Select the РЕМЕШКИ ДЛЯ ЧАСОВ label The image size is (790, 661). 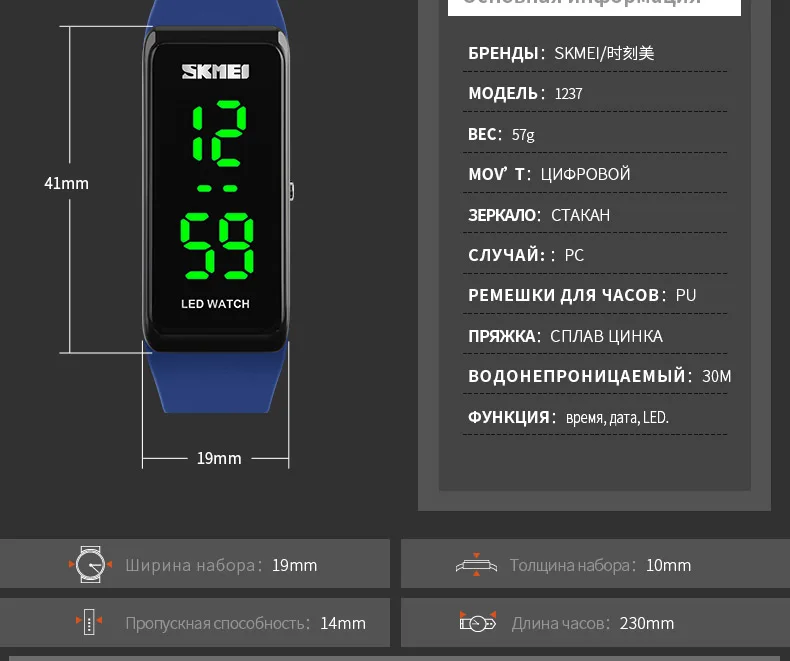click(x=564, y=295)
